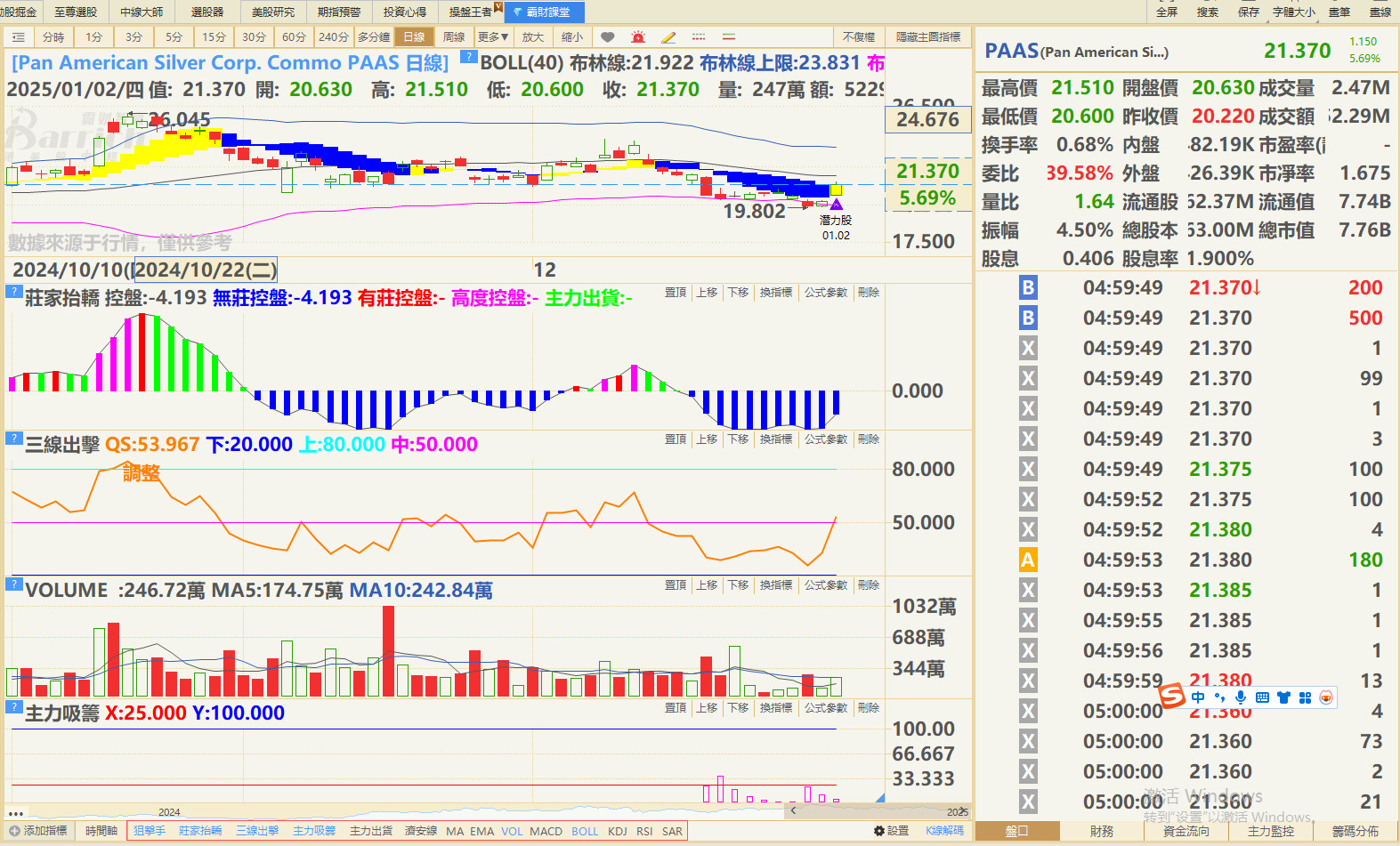Toggle the 時間軸 time axis
The width and height of the screenshot is (1400, 846).
[x=101, y=831]
